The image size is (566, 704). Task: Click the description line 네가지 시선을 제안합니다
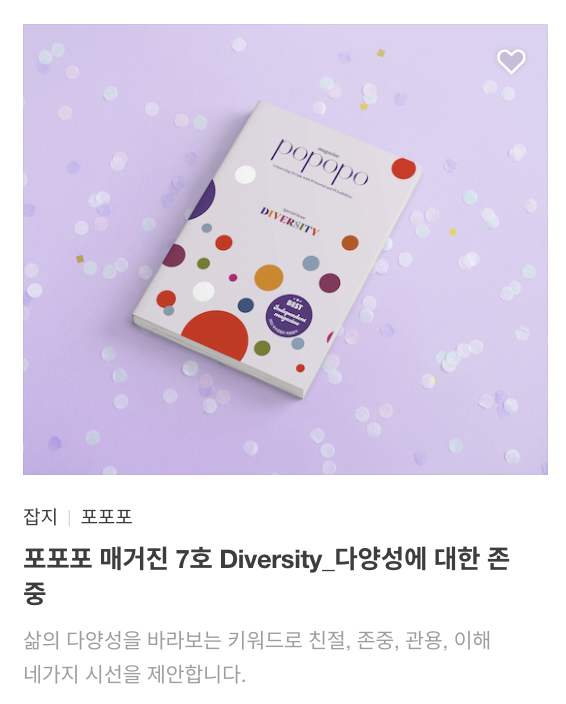135,674
